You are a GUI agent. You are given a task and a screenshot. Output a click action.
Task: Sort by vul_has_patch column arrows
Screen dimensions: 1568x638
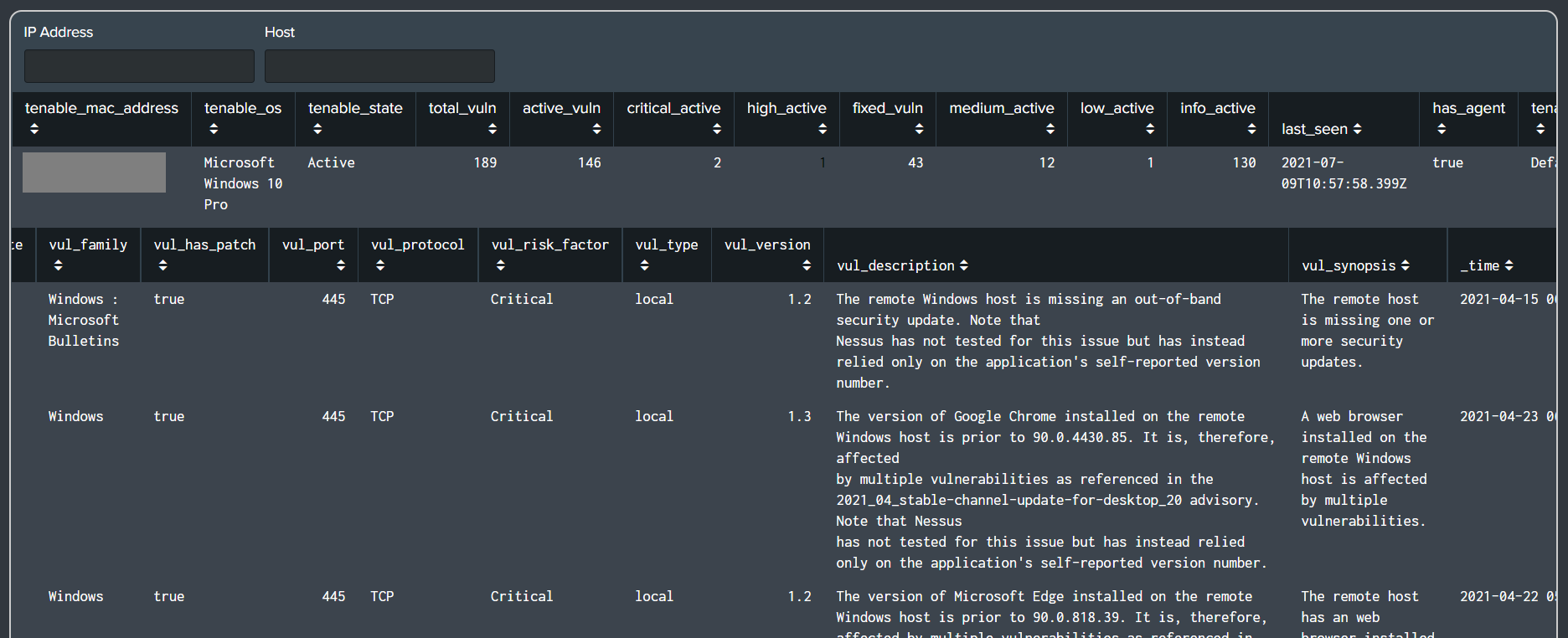pos(162,265)
